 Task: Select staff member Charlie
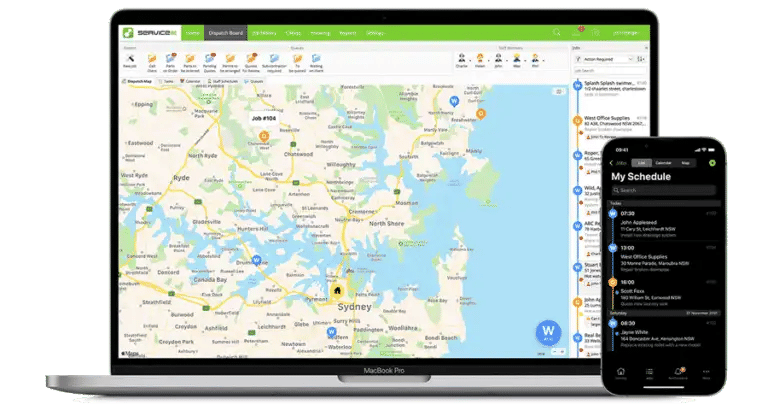(x=461, y=61)
